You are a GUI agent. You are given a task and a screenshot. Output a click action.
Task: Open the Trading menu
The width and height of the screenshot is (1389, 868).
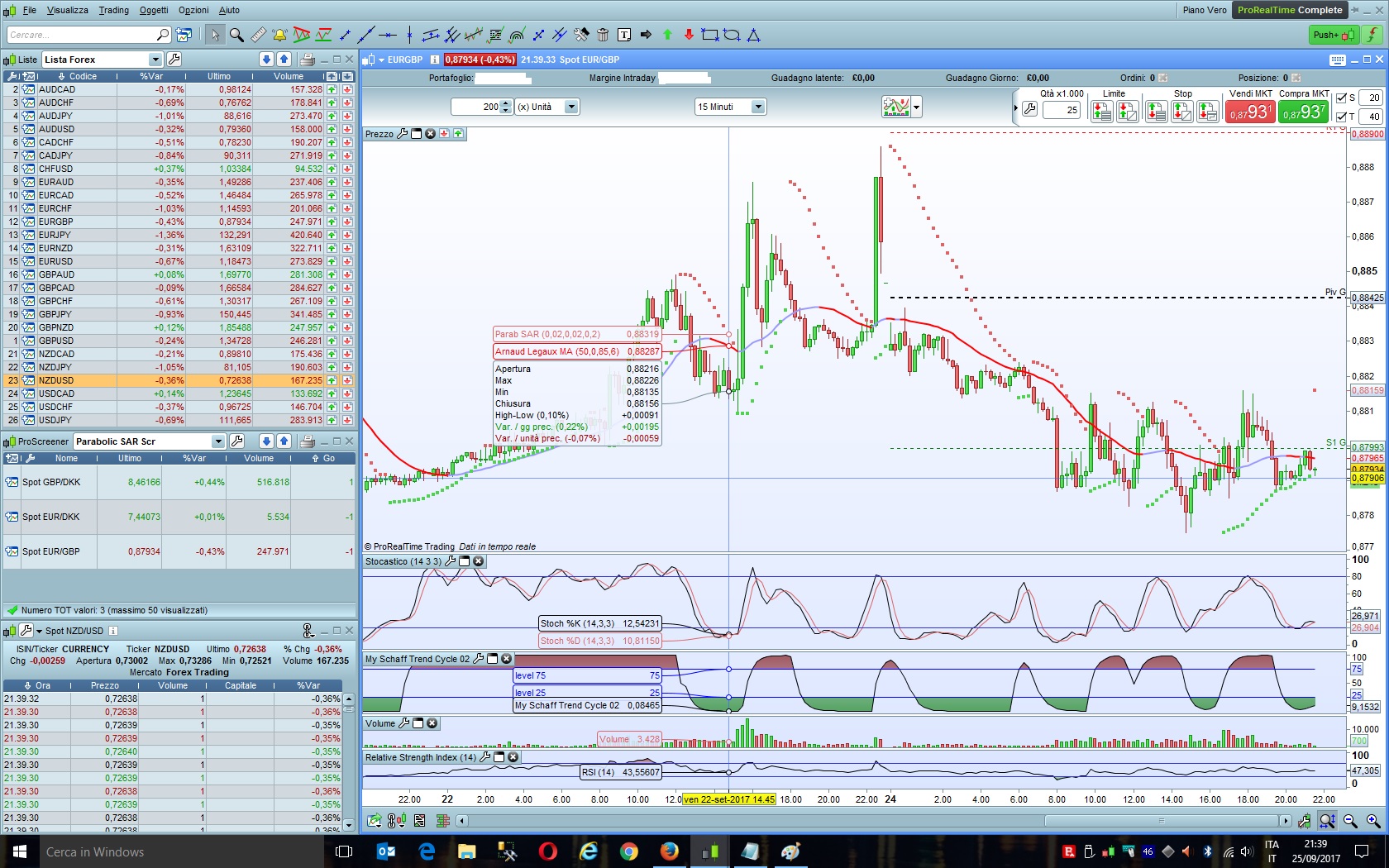click(x=114, y=10)
